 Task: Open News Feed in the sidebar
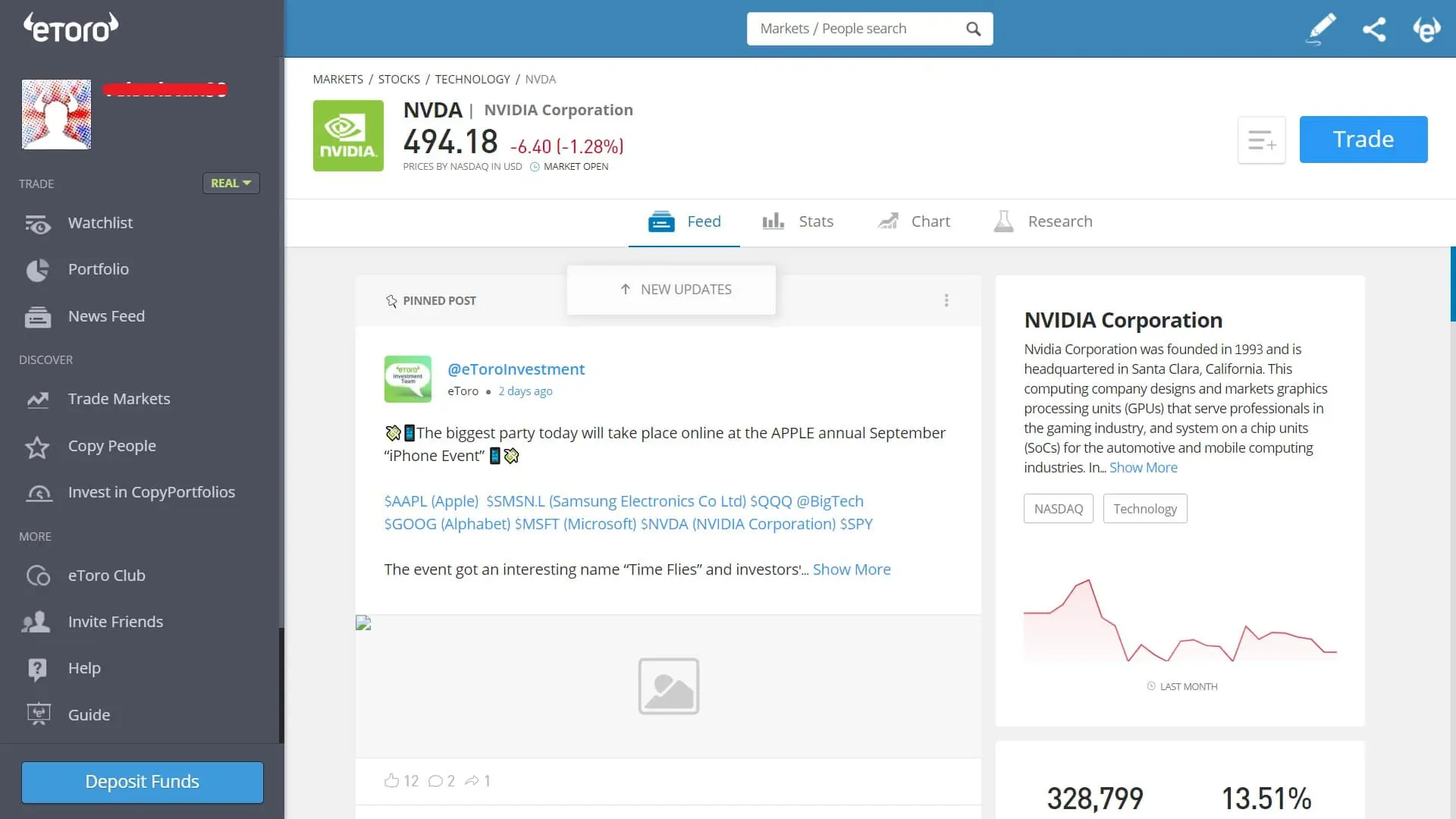(x=106, y=316)
